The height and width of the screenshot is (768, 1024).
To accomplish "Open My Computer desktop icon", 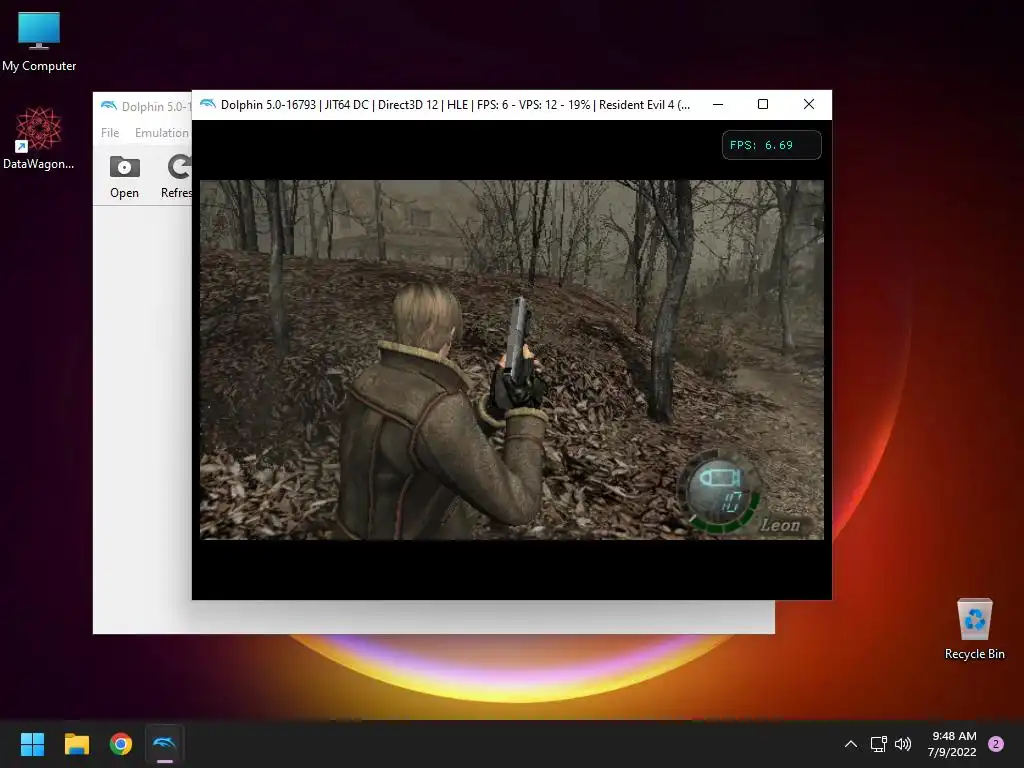I will pos(39,40).
